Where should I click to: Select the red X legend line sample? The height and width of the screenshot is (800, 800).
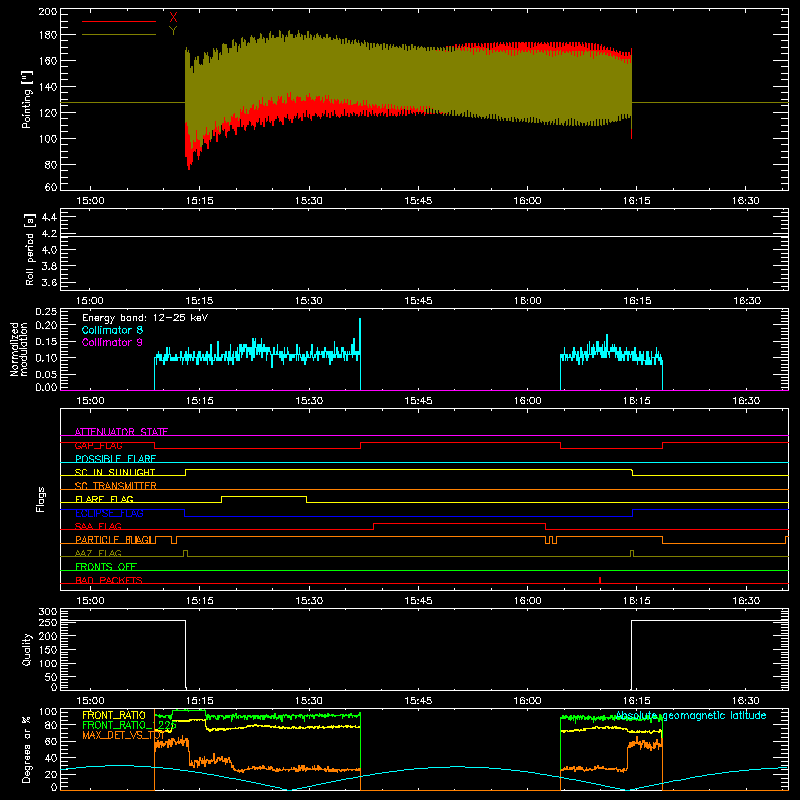[x=119, y=21]
